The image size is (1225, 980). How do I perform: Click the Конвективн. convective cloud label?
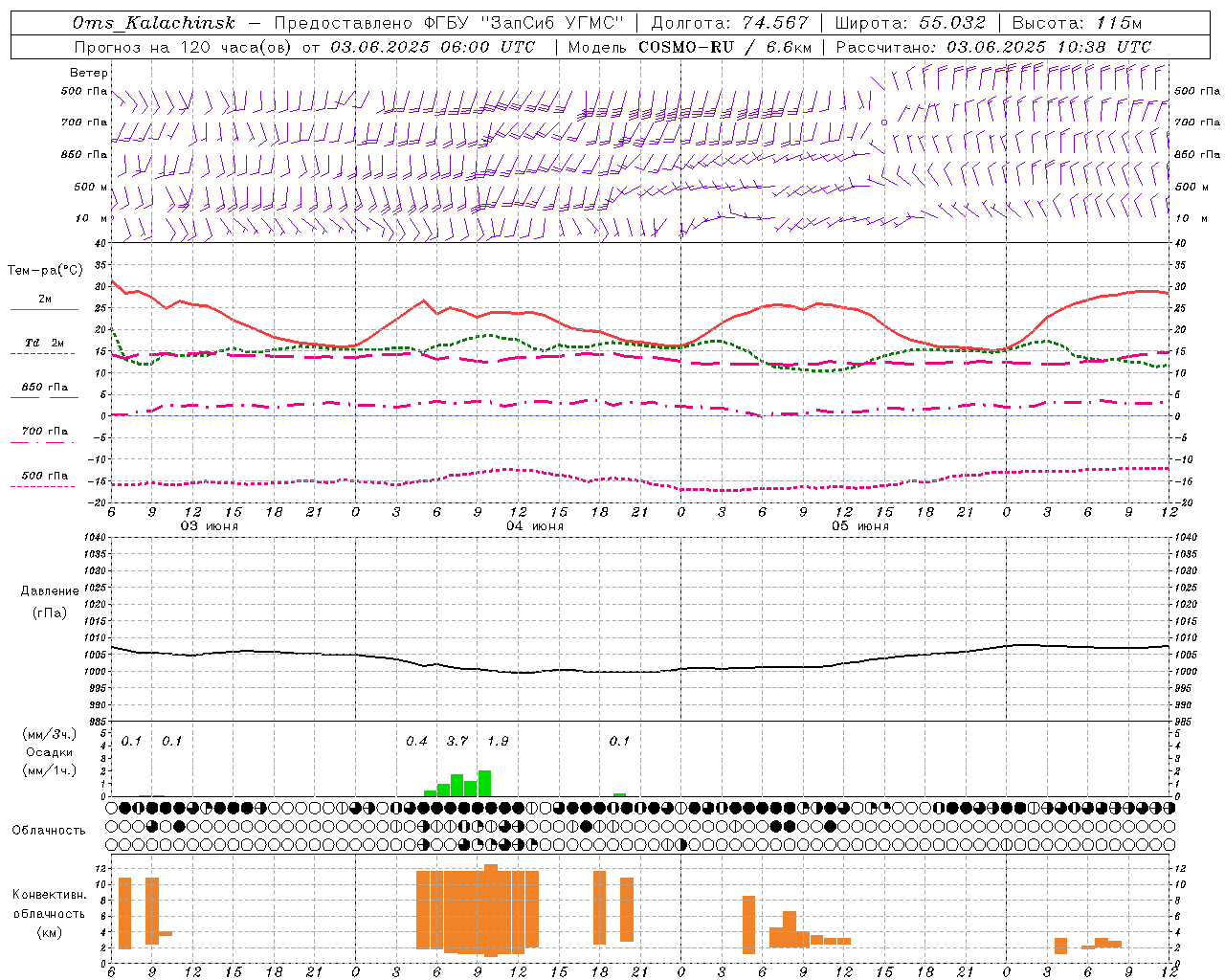(49, 895)
